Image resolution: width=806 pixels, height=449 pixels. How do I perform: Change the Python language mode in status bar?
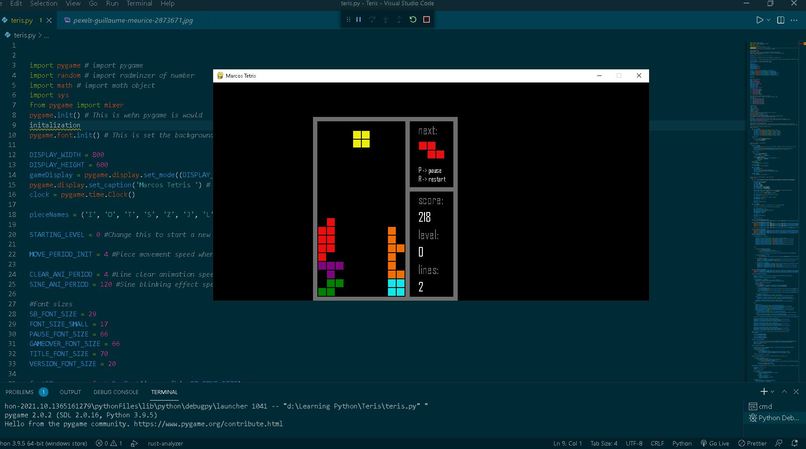(x=682, y=443)
